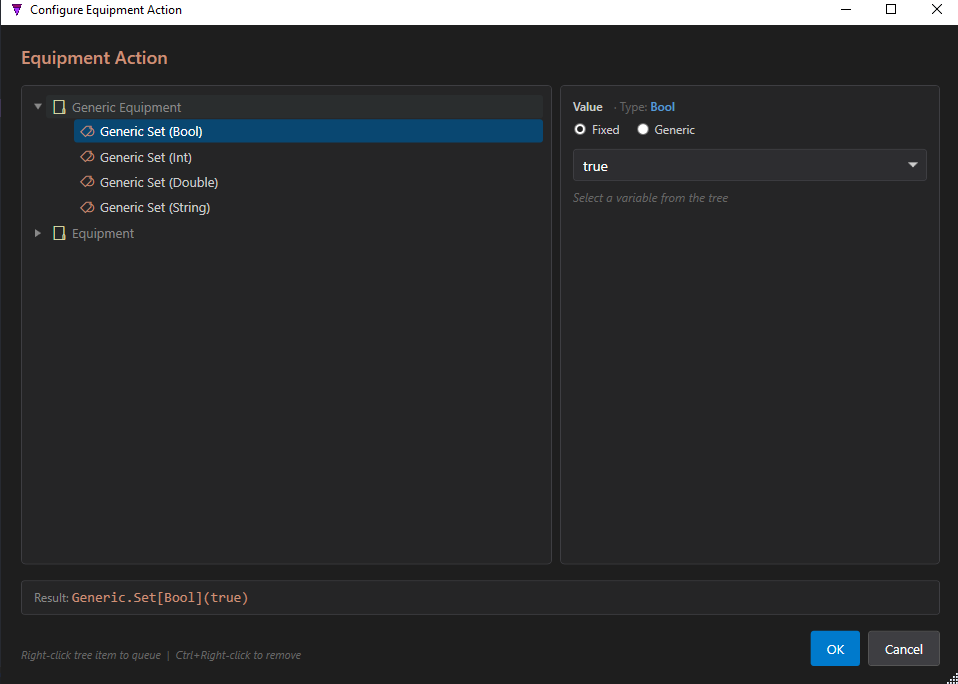Open the true value dropdown
The height and width of the screenshot is (684, 958).
click(750, 165)
